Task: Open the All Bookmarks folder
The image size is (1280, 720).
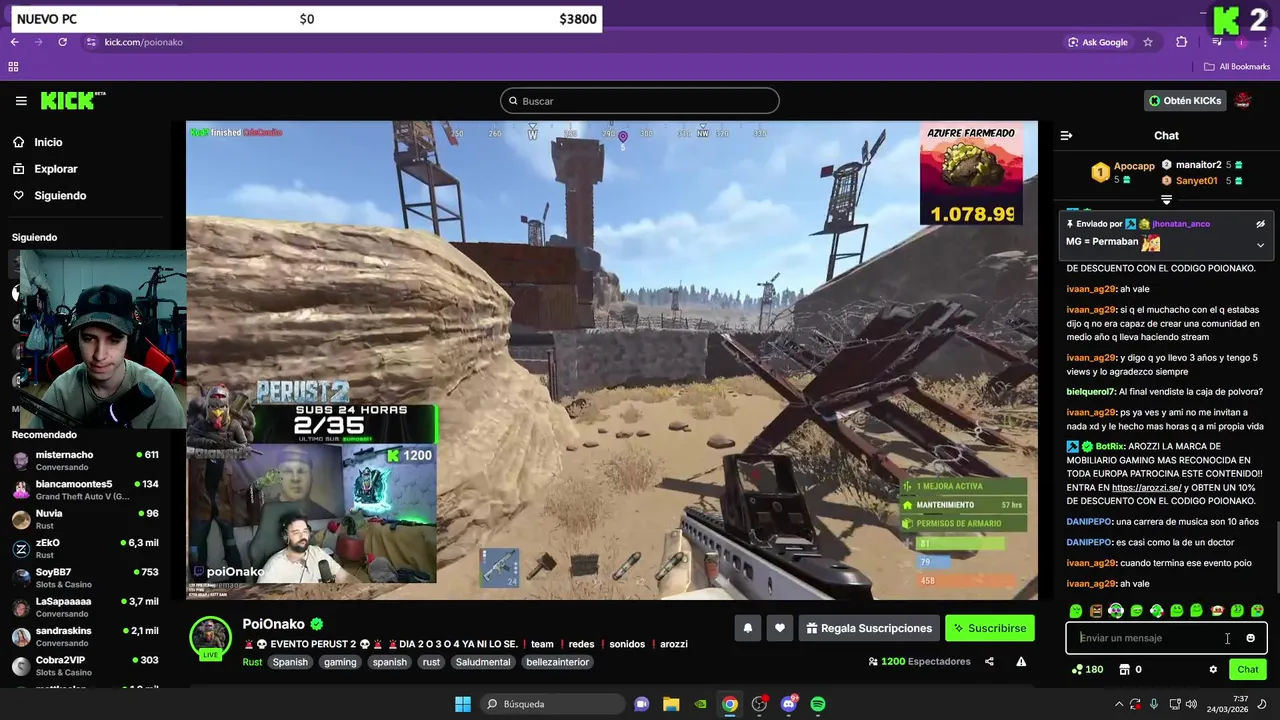Action: click(1237, 67)
